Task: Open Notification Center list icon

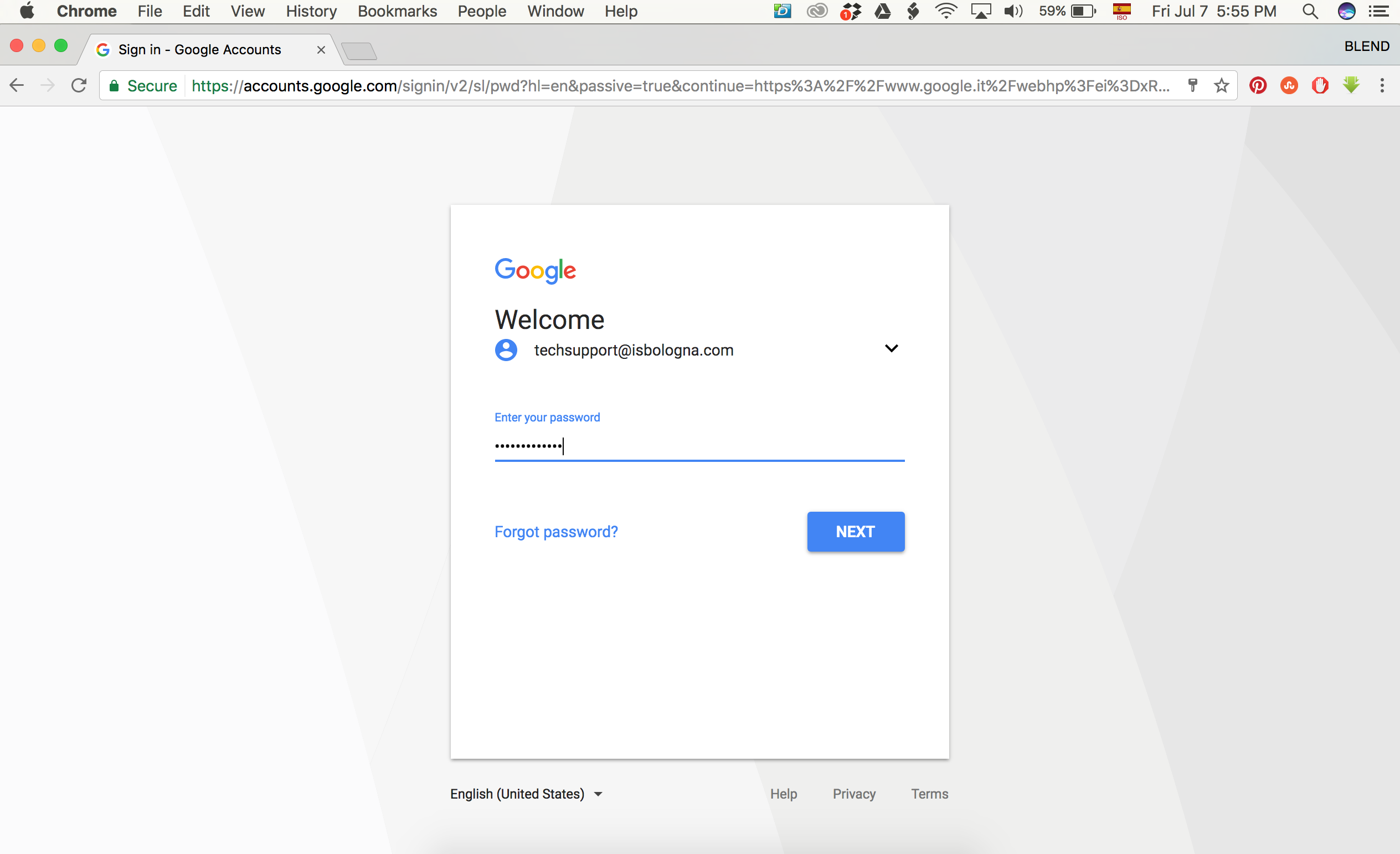Action: coord(1378,12)
